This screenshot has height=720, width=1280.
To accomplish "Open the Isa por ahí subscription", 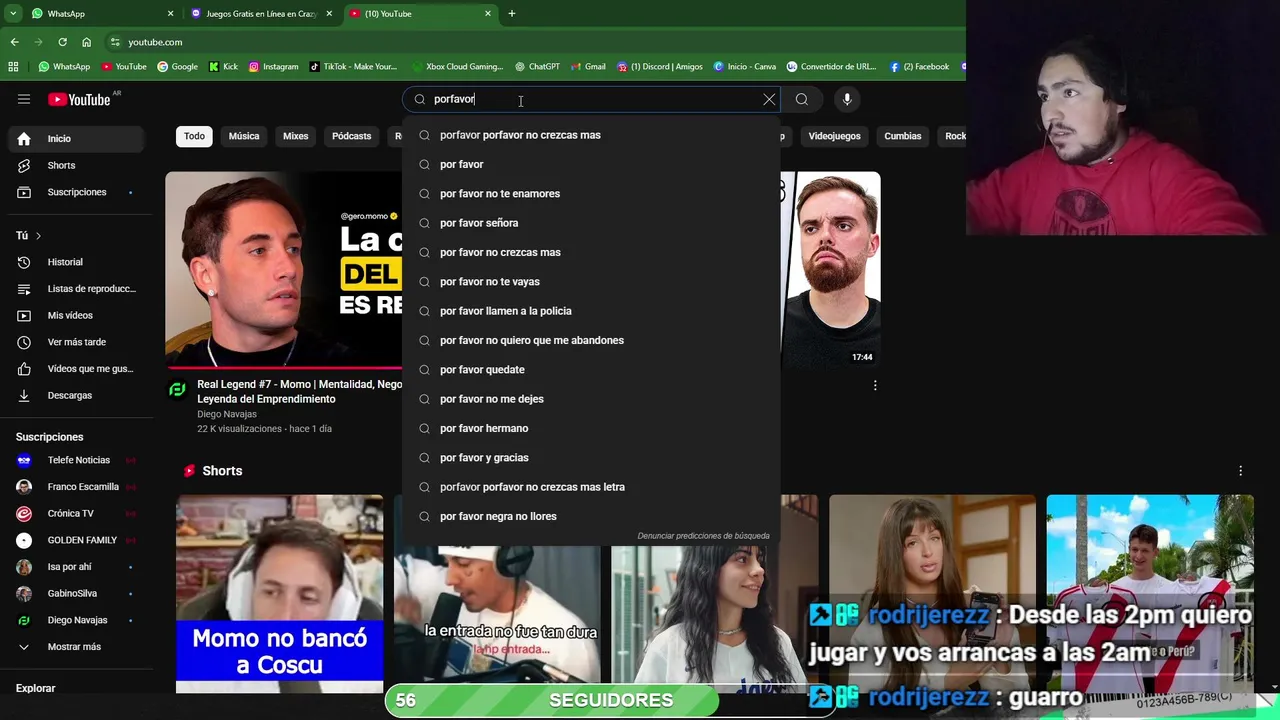I will tap(76, 567).
